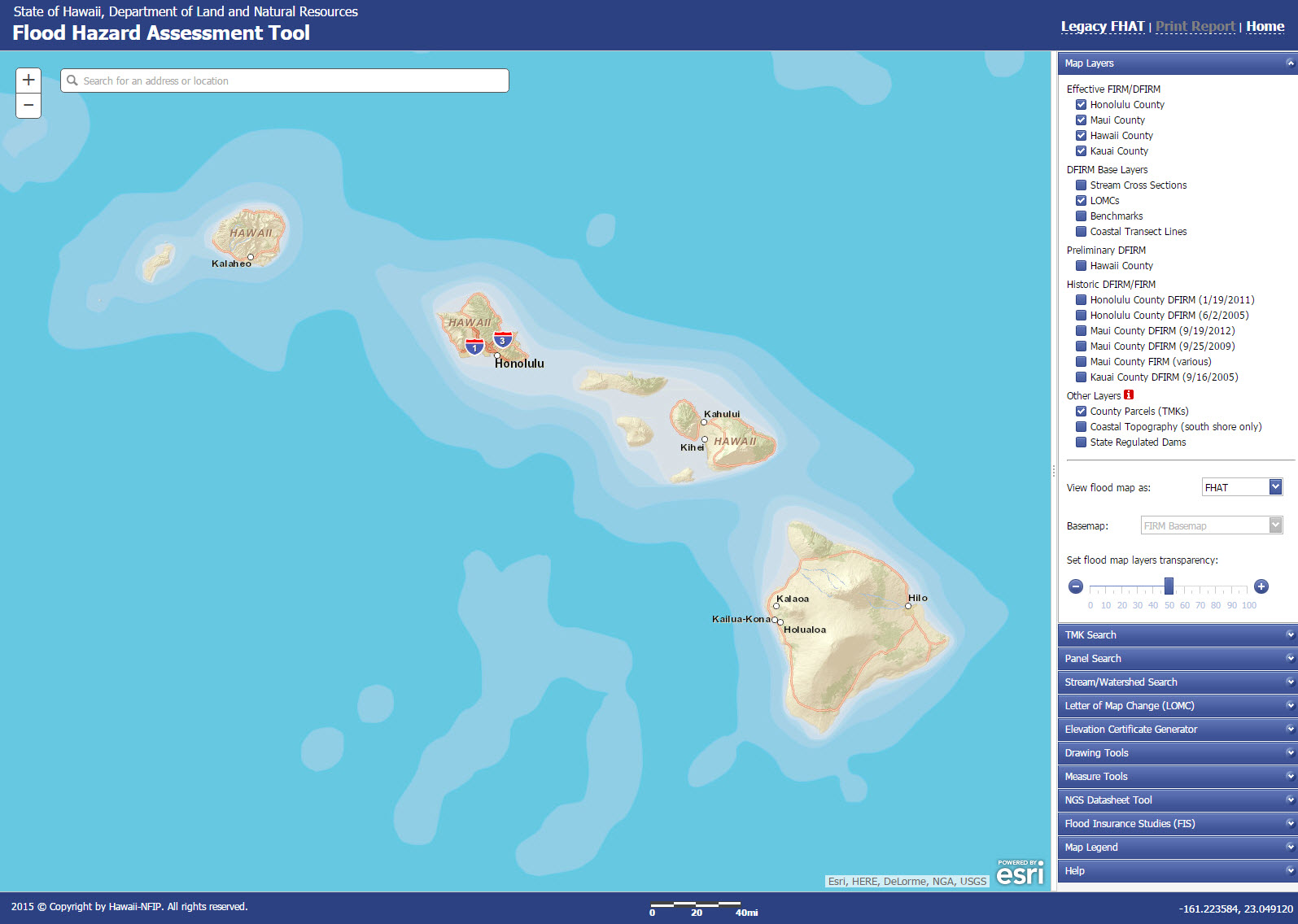Open the Drawing Tools panel
Image resolution: width=1298 pixels, height=924 pixels.
[1176, 753]
